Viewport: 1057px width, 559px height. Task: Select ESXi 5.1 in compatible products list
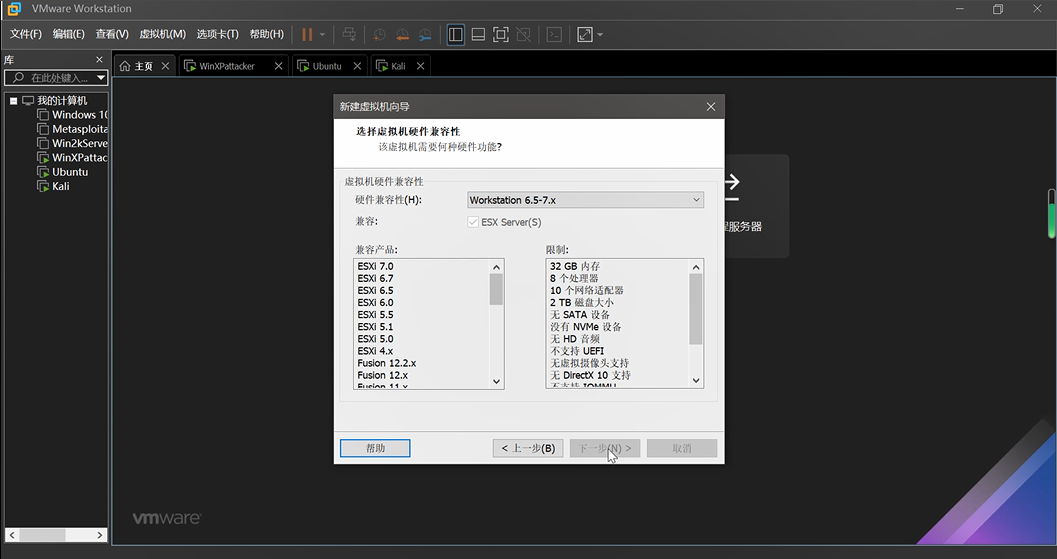pos(375,327)
